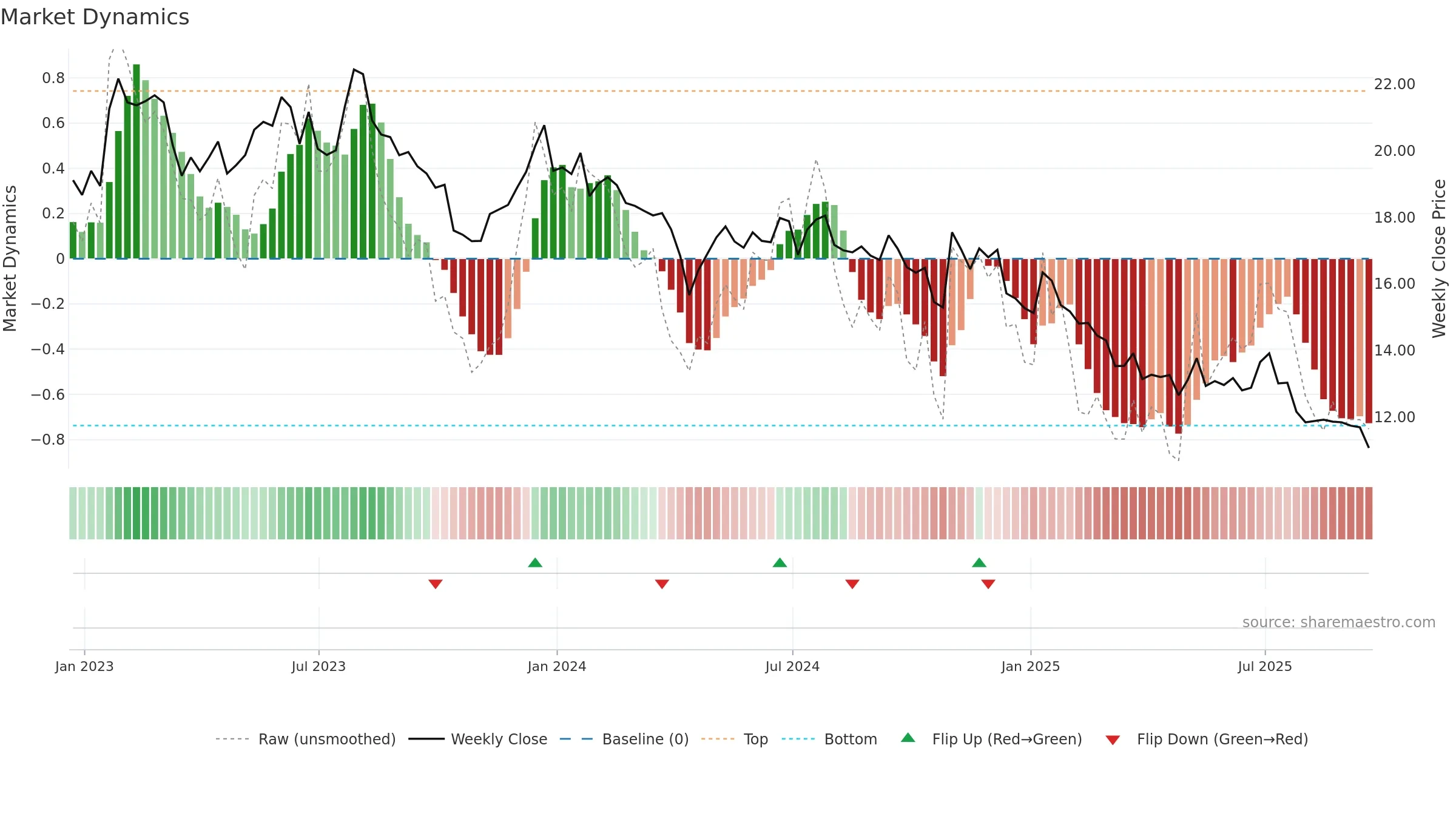The height and width of the screenshot is (819, 1456).
Task: Click the 20.00 price axis label
Action: tap(1395, 151)
